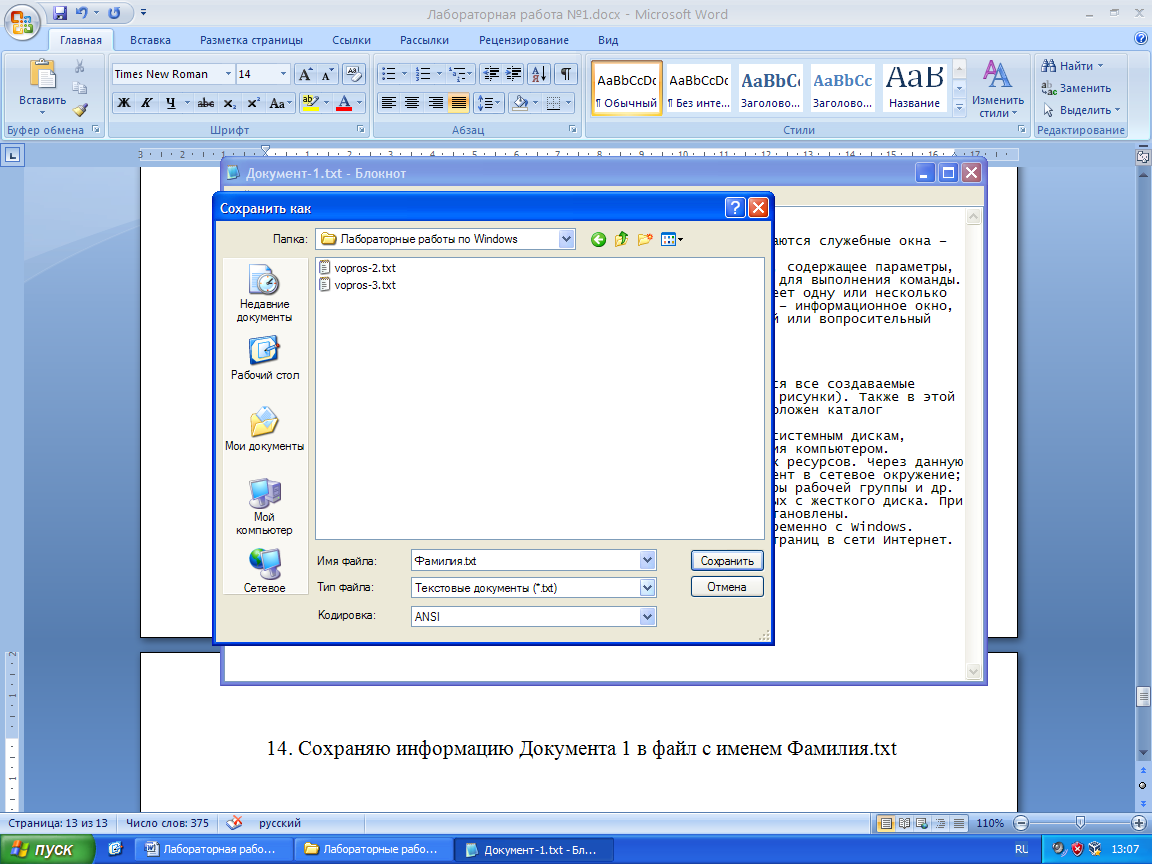Toggle align left paragraph

coord(389,103)
